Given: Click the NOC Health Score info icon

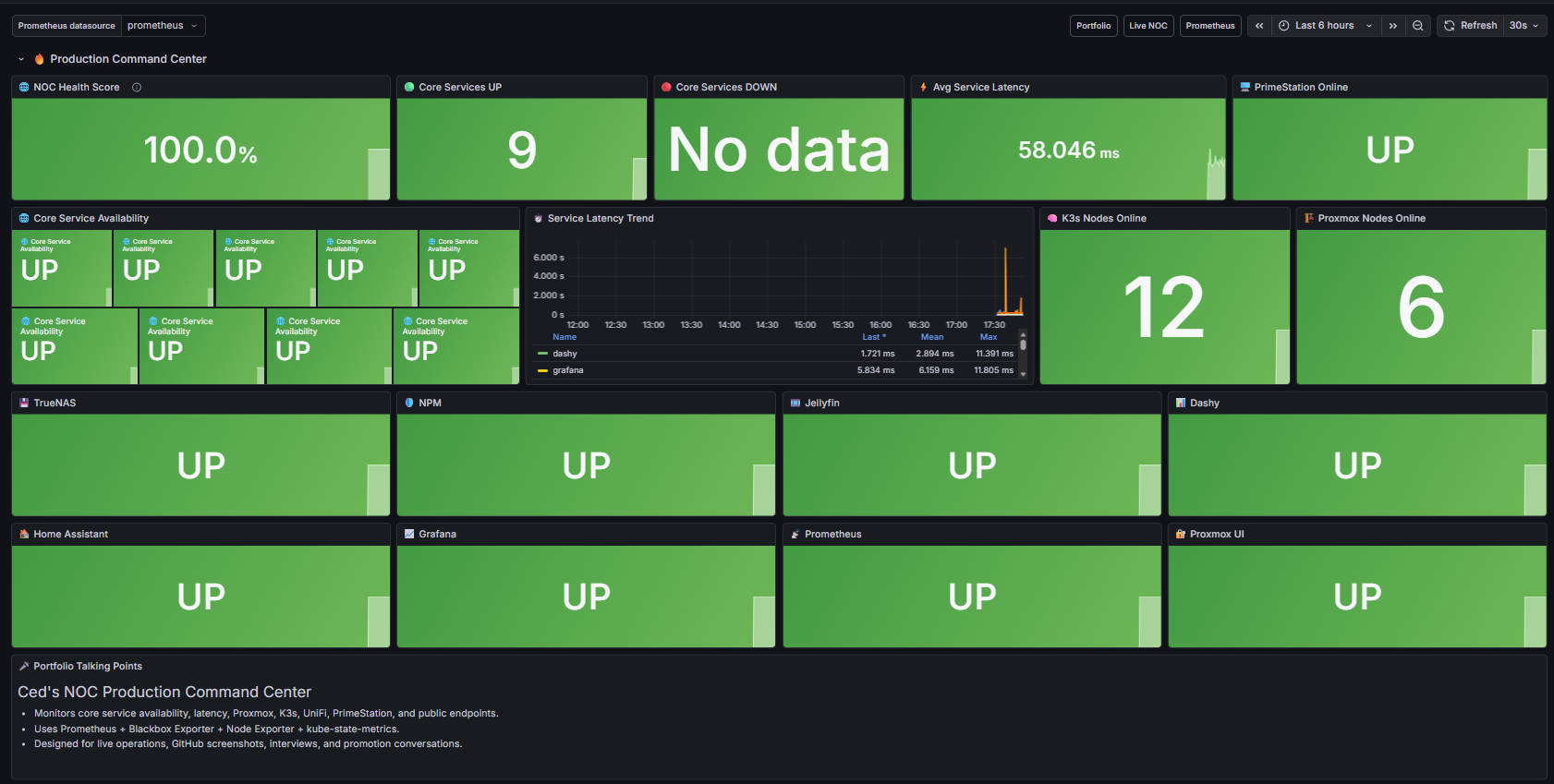Looking at the screenshot, I should point(137,87).
